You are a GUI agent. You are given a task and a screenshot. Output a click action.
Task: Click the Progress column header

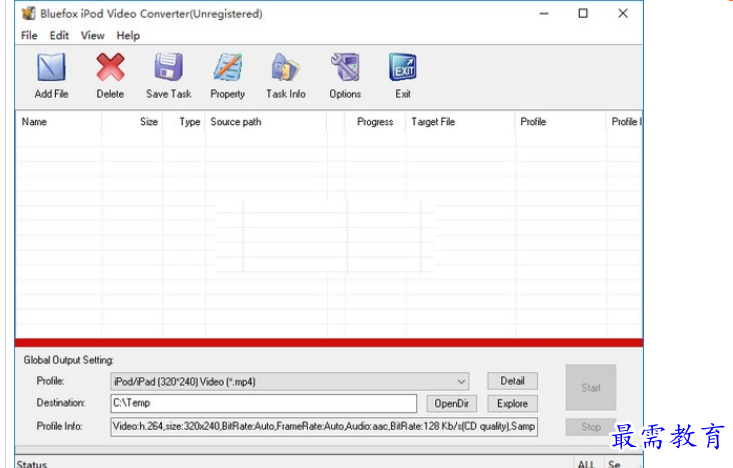point(375,122)
